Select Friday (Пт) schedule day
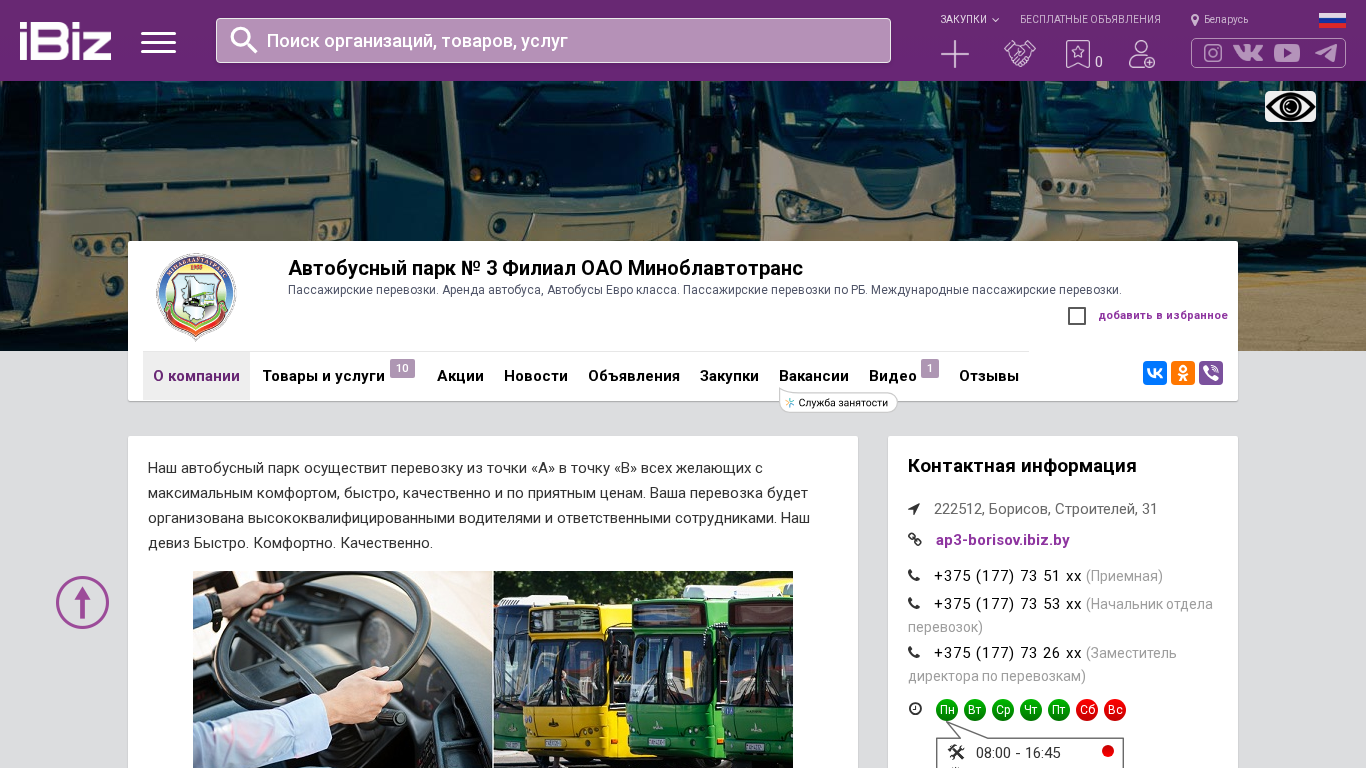Screen dimensions: 1366x768 point(1059,710)
